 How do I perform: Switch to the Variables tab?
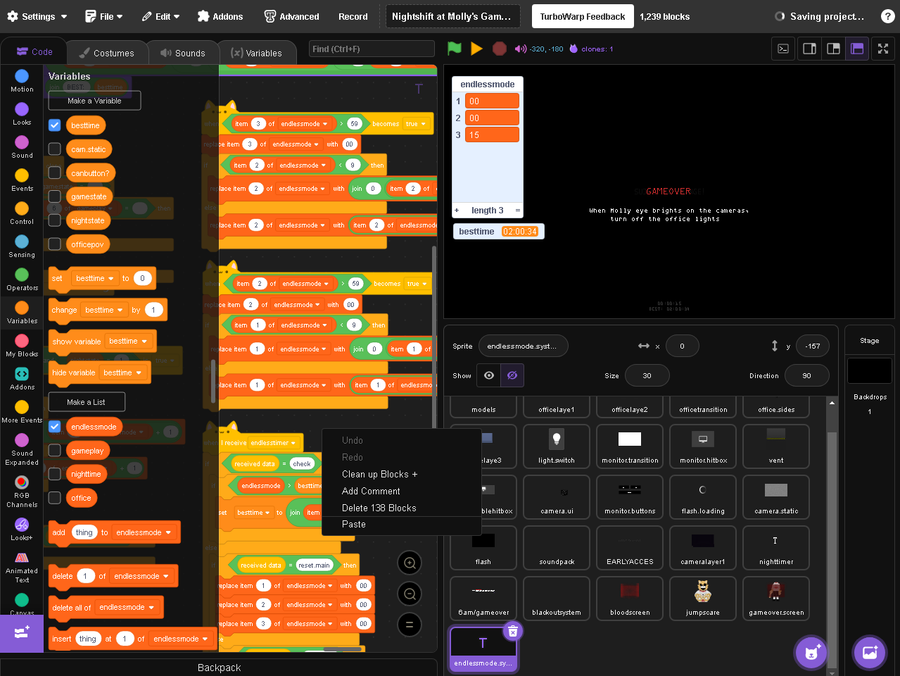click(257, 53)
